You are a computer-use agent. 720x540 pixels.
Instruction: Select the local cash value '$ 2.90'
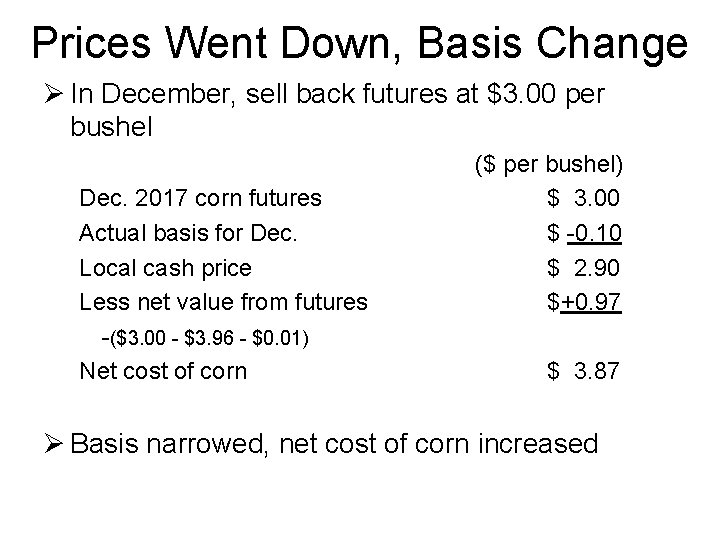click(x=584, y=268)
